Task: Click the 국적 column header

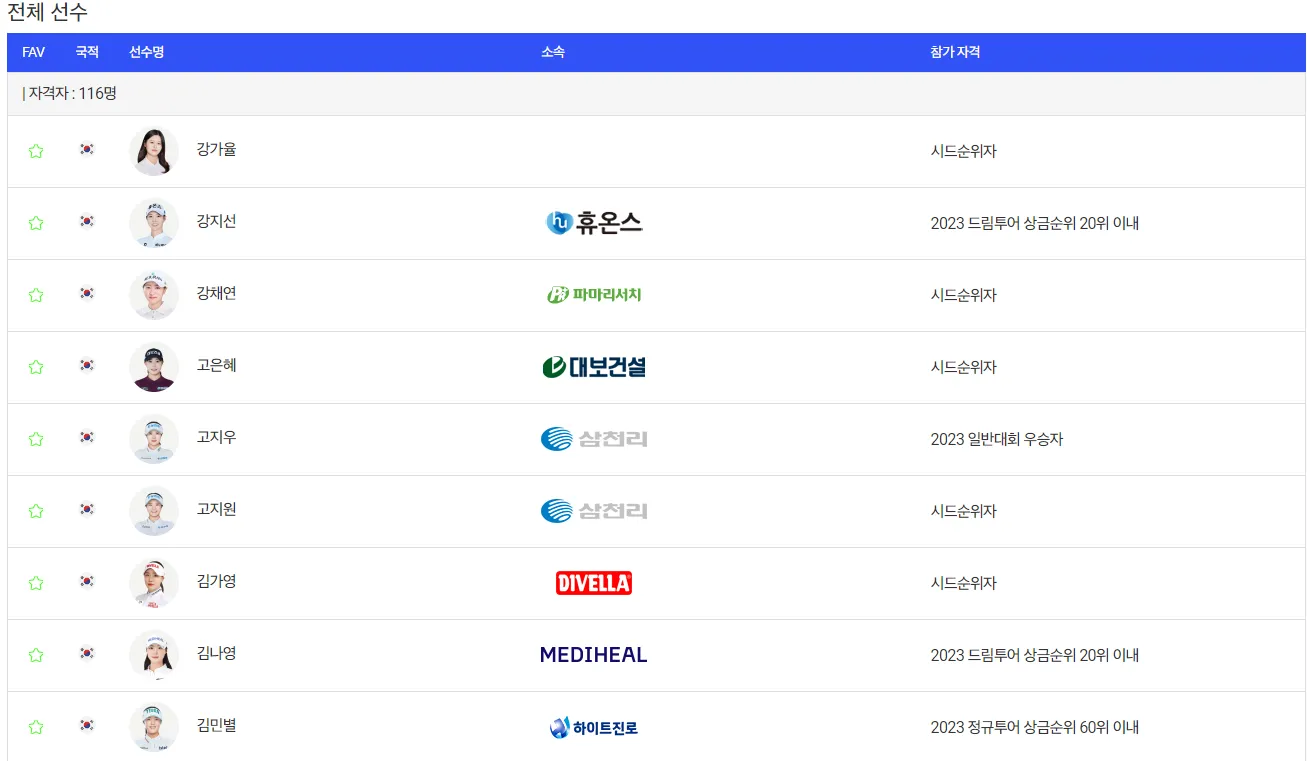Action: (87, 52)
